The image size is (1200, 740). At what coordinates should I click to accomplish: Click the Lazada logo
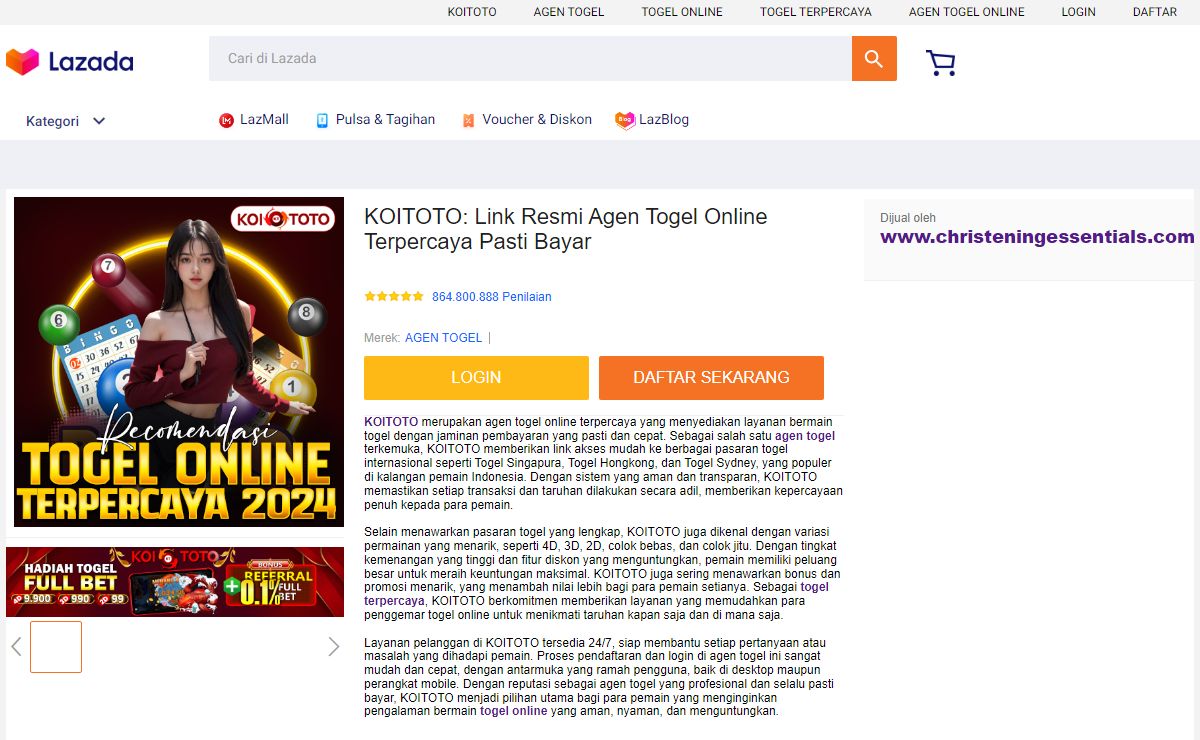coord(69,62)
